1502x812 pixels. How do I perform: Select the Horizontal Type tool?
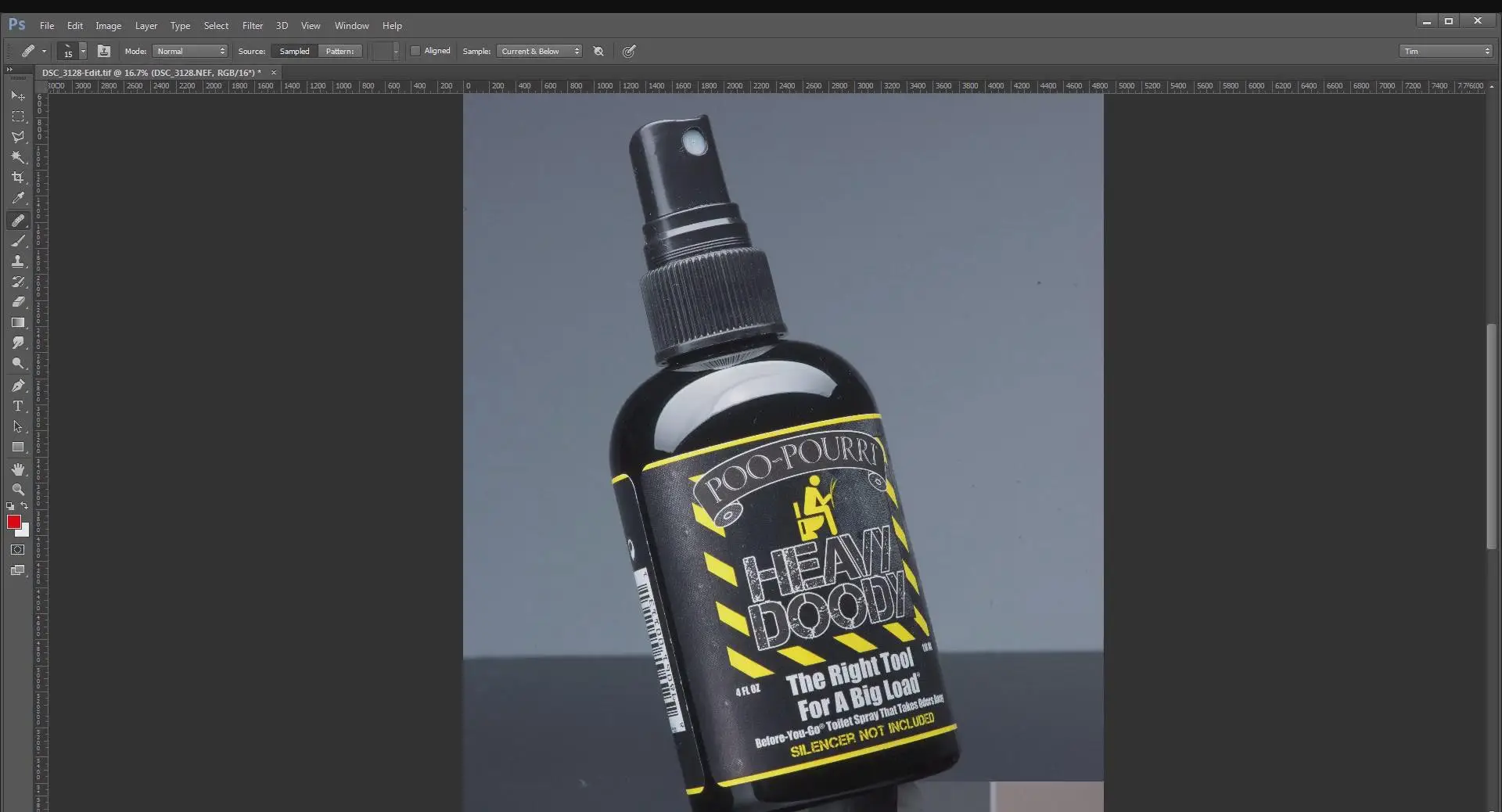point(17,406)
